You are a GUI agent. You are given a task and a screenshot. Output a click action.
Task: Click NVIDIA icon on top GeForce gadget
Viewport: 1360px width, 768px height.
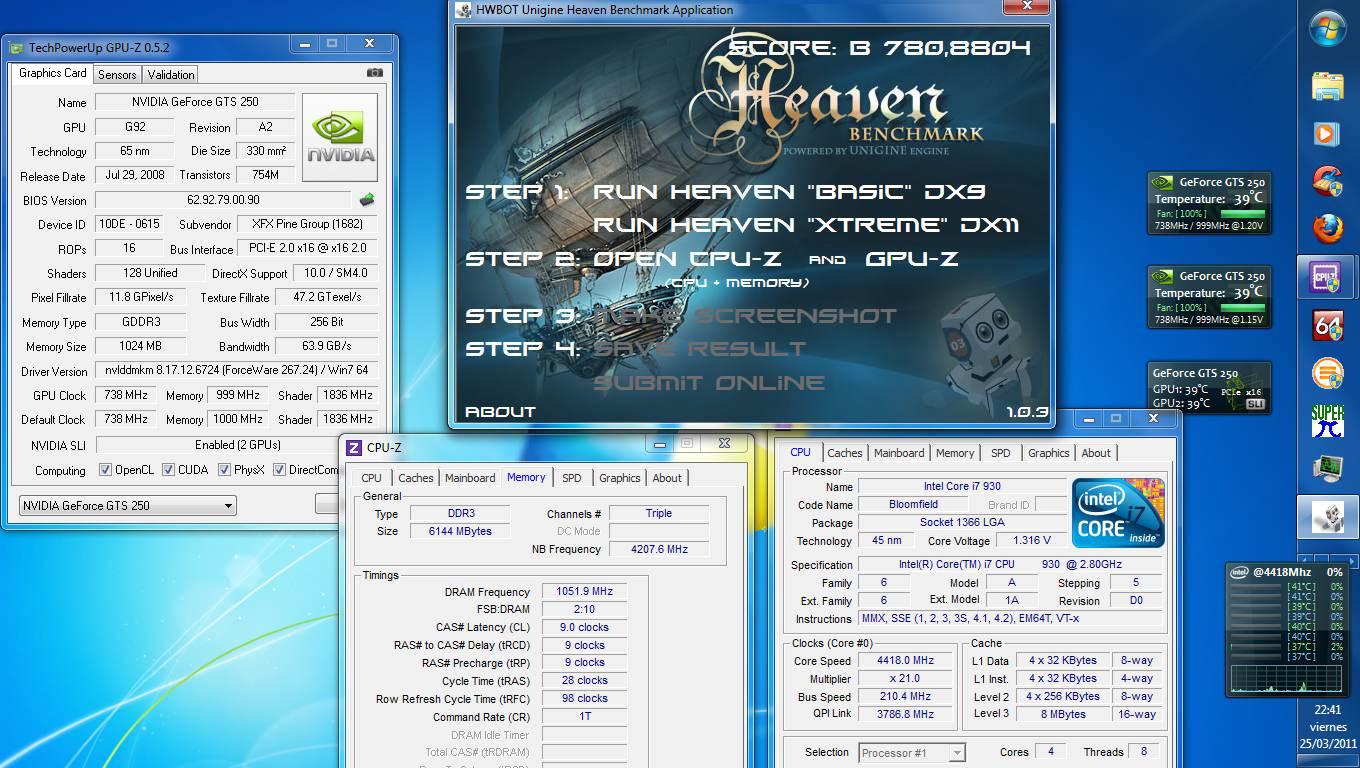(x=1162, y=182)
